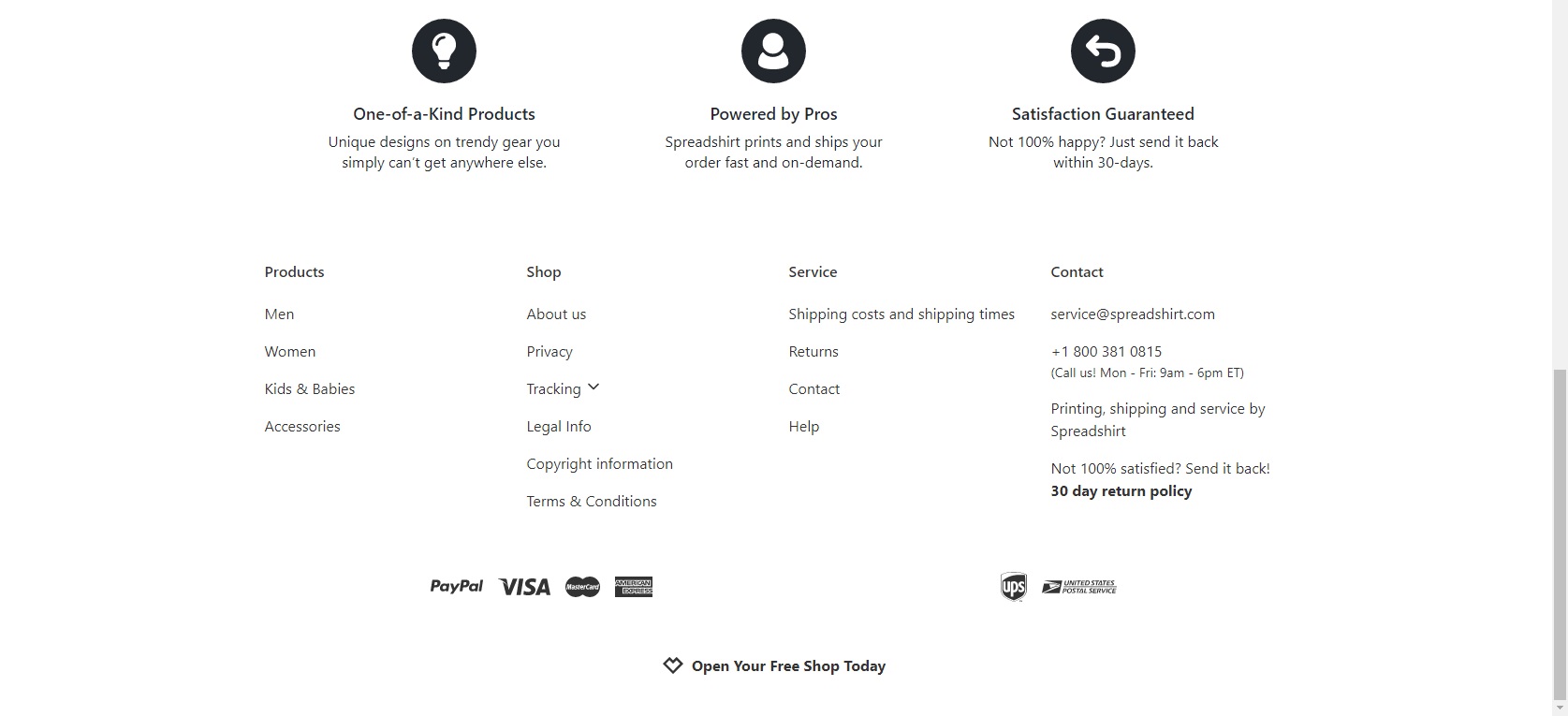Image resolution: width=1568 pixels, height=716 pixels.
Task: Open the Men products link
Action: point(279,314)
